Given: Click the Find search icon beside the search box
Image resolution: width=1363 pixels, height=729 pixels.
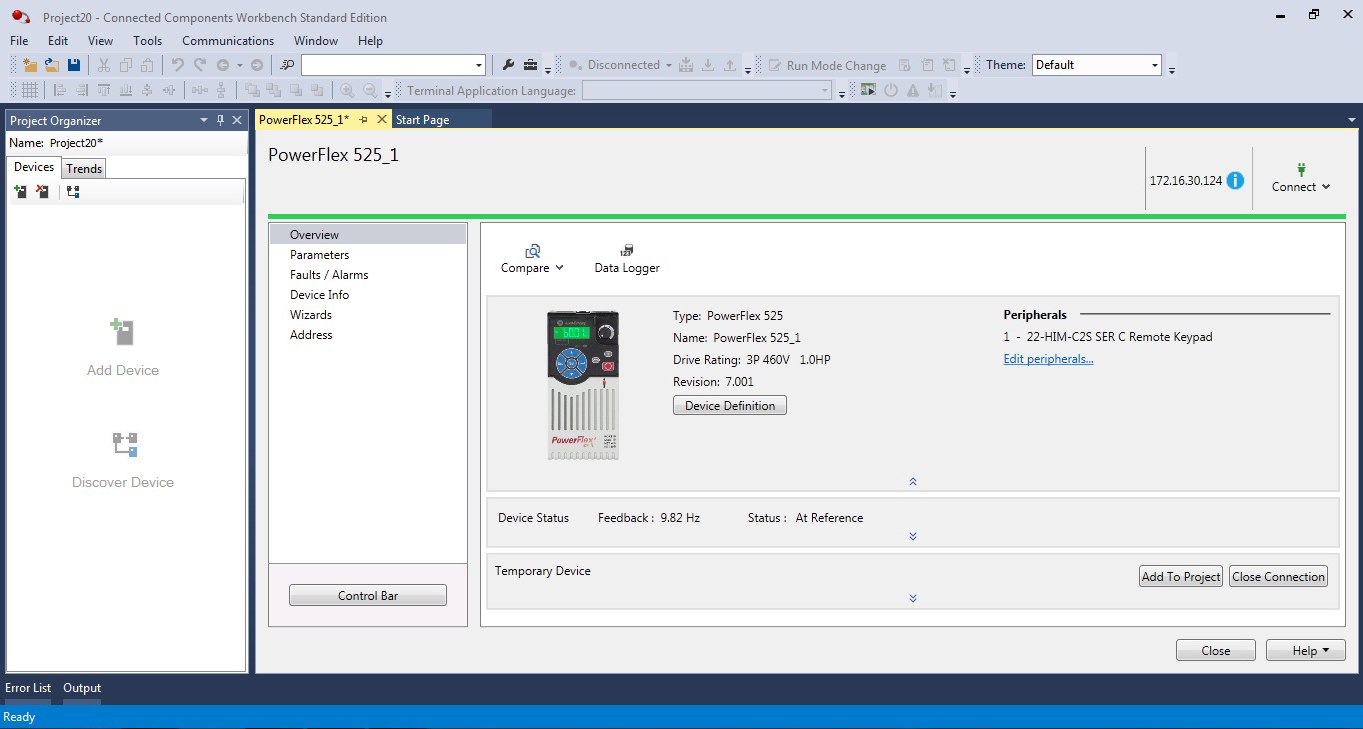Looking at the screenshot, I should 287,65.
